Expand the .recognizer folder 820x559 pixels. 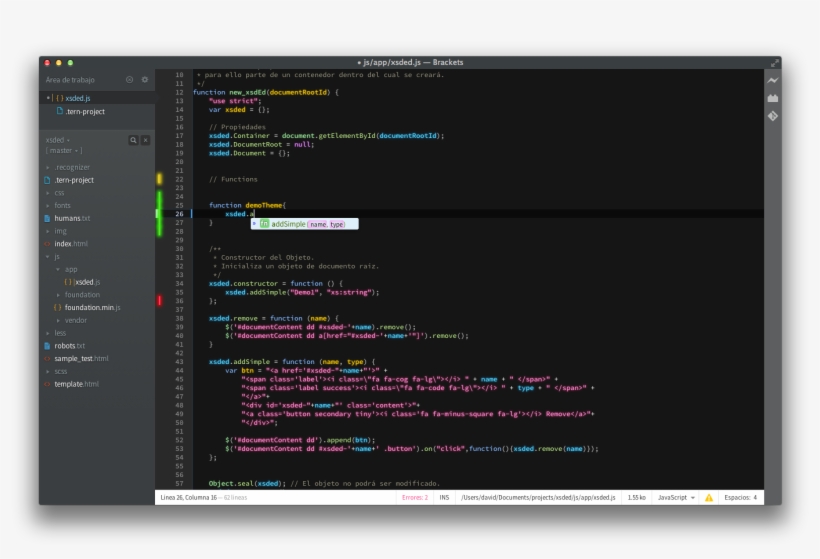point(48,167)
